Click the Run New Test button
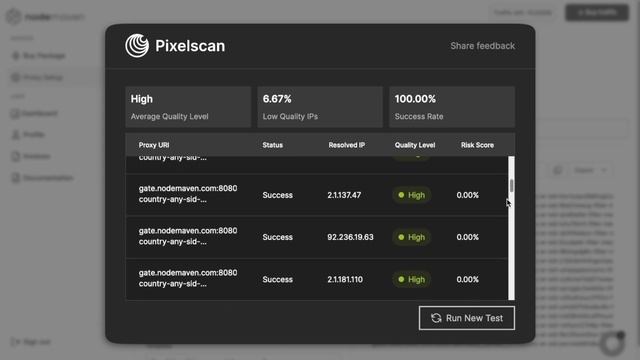 (467, 318)
